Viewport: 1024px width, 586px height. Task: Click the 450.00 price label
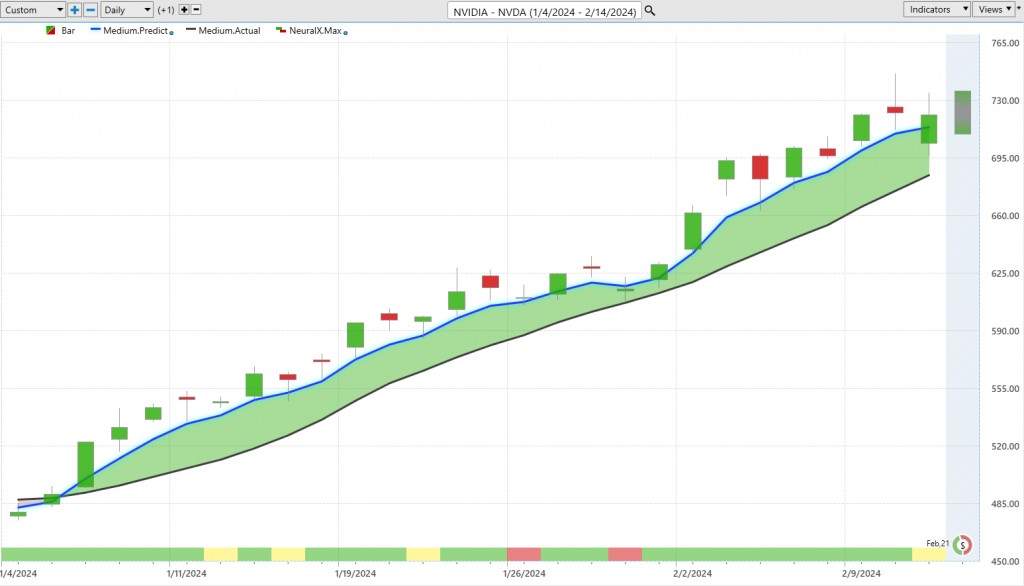click(x=1004, y=561)
